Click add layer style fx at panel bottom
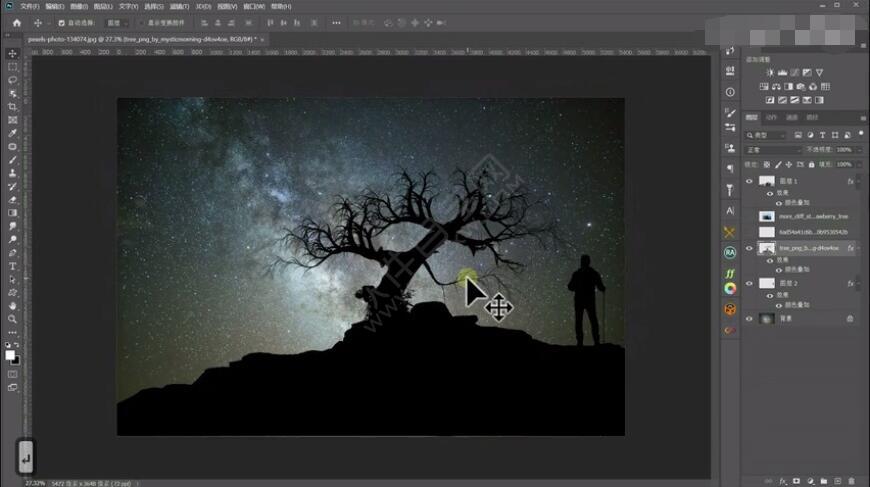 tap(783, 481)
